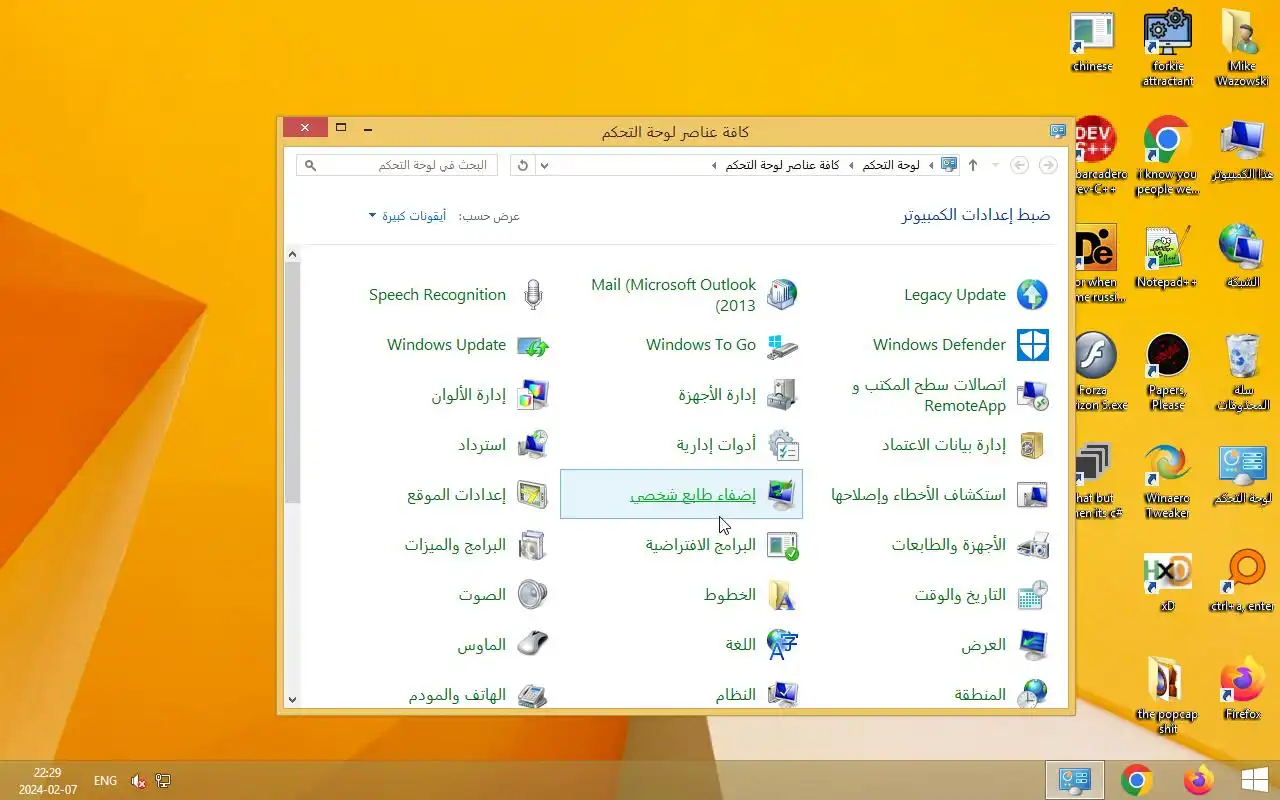Open System (النظام) icon
Screen dimensions: 1280x800
point(782,694)
